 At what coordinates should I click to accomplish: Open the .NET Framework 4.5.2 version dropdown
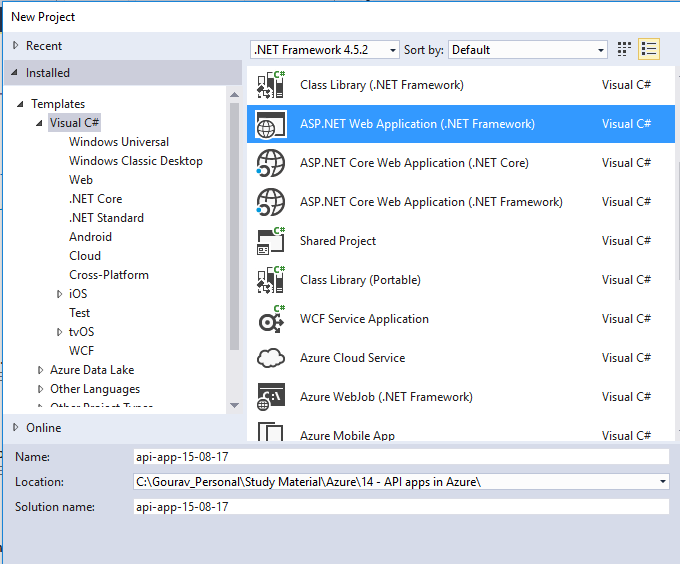pyautogui.click(x=325, y=49)
